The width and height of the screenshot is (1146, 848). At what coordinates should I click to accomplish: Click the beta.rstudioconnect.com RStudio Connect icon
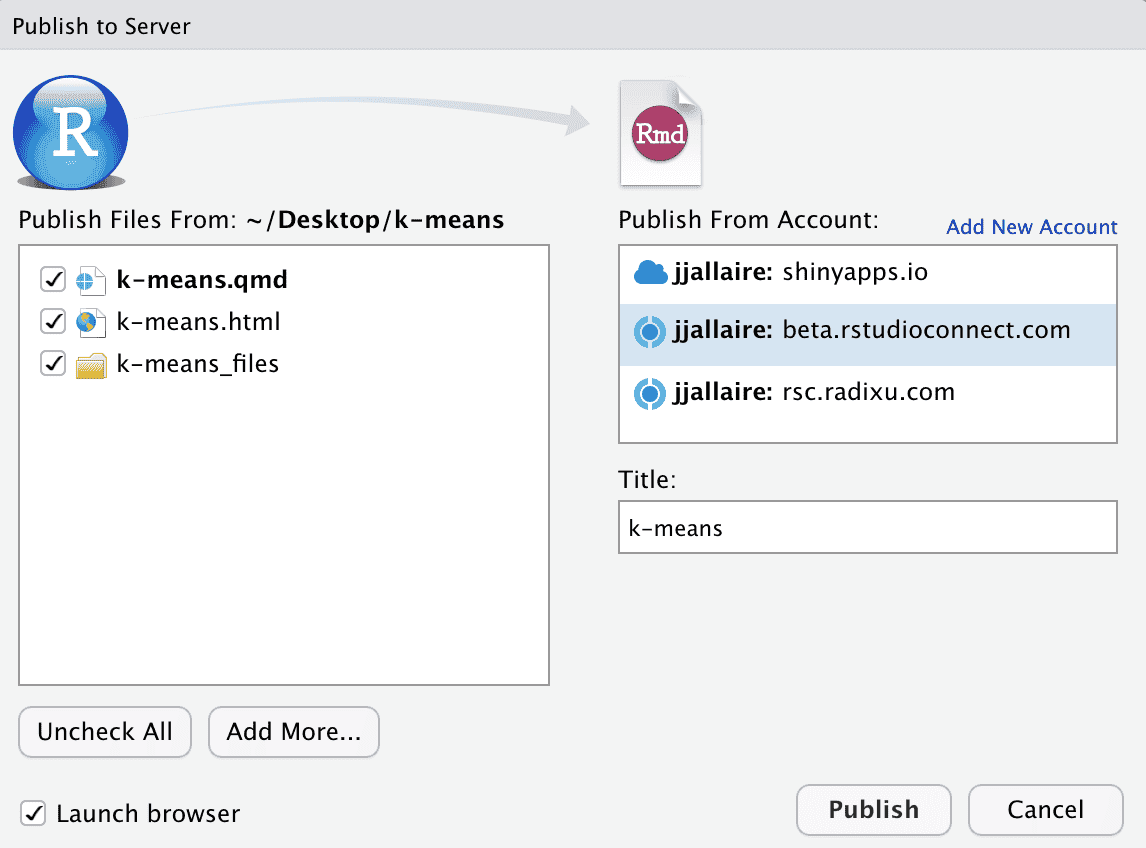coord(651,331)
